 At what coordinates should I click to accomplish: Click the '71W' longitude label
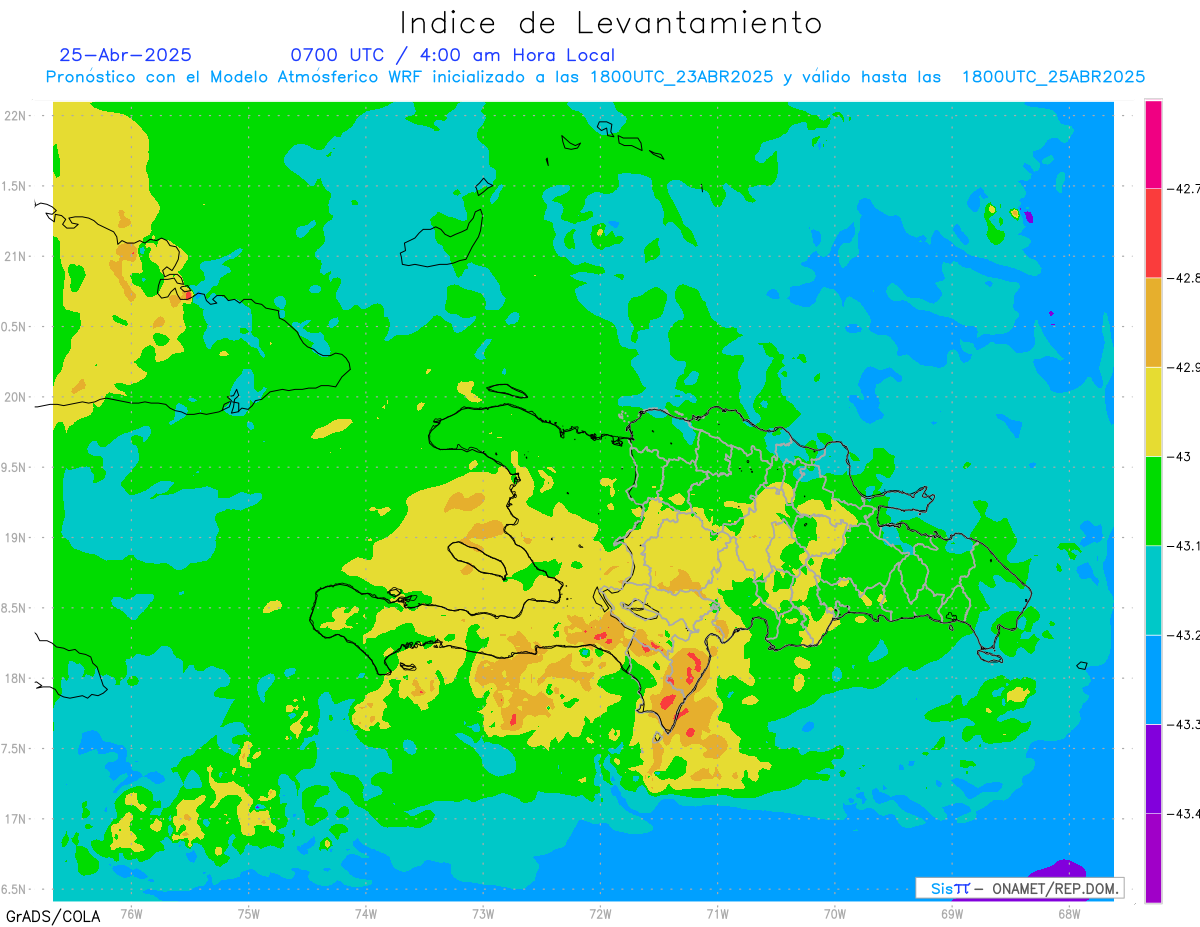(717, 913)
